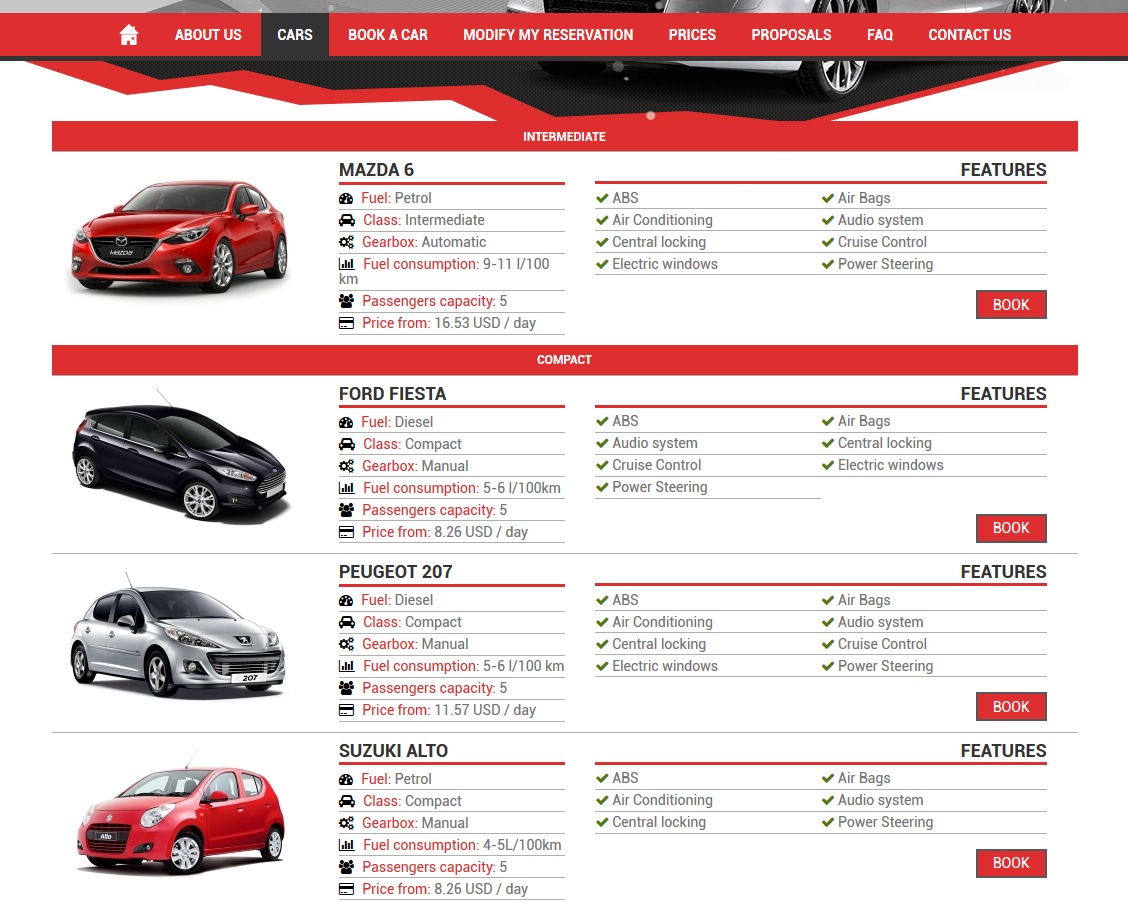
Task: Open the Prices page
Action: [692, 35]
